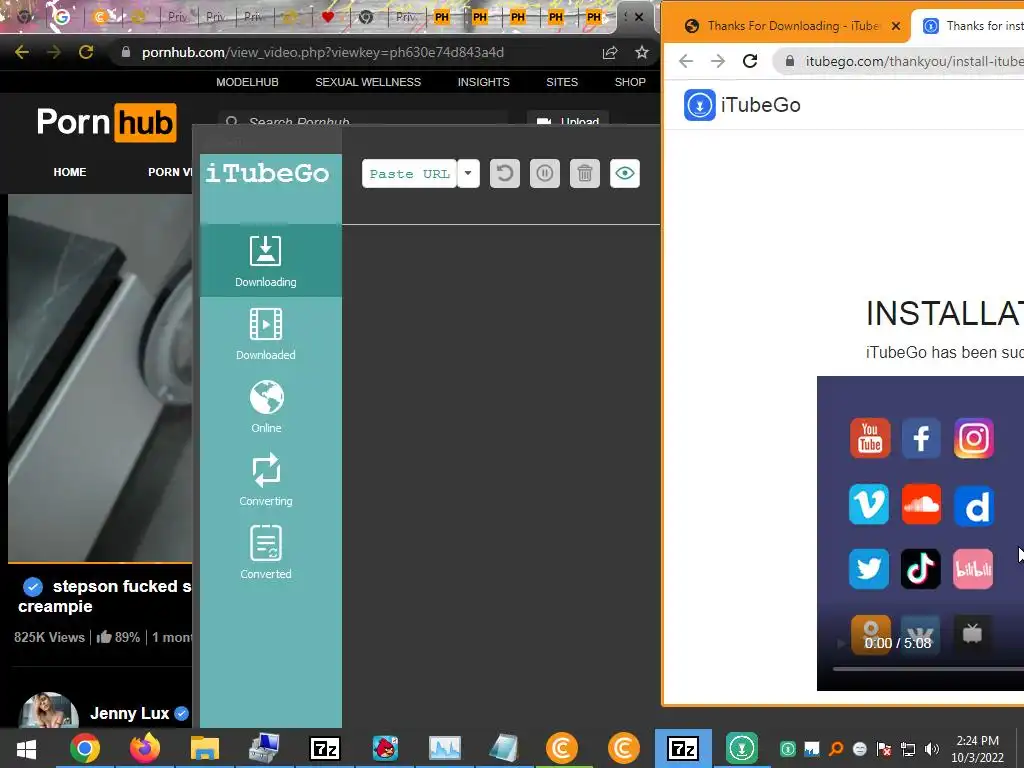Viewport: 1024px width, 768px height.
Task: Switch to the Google tab in left browser
Action: [62, 17]
